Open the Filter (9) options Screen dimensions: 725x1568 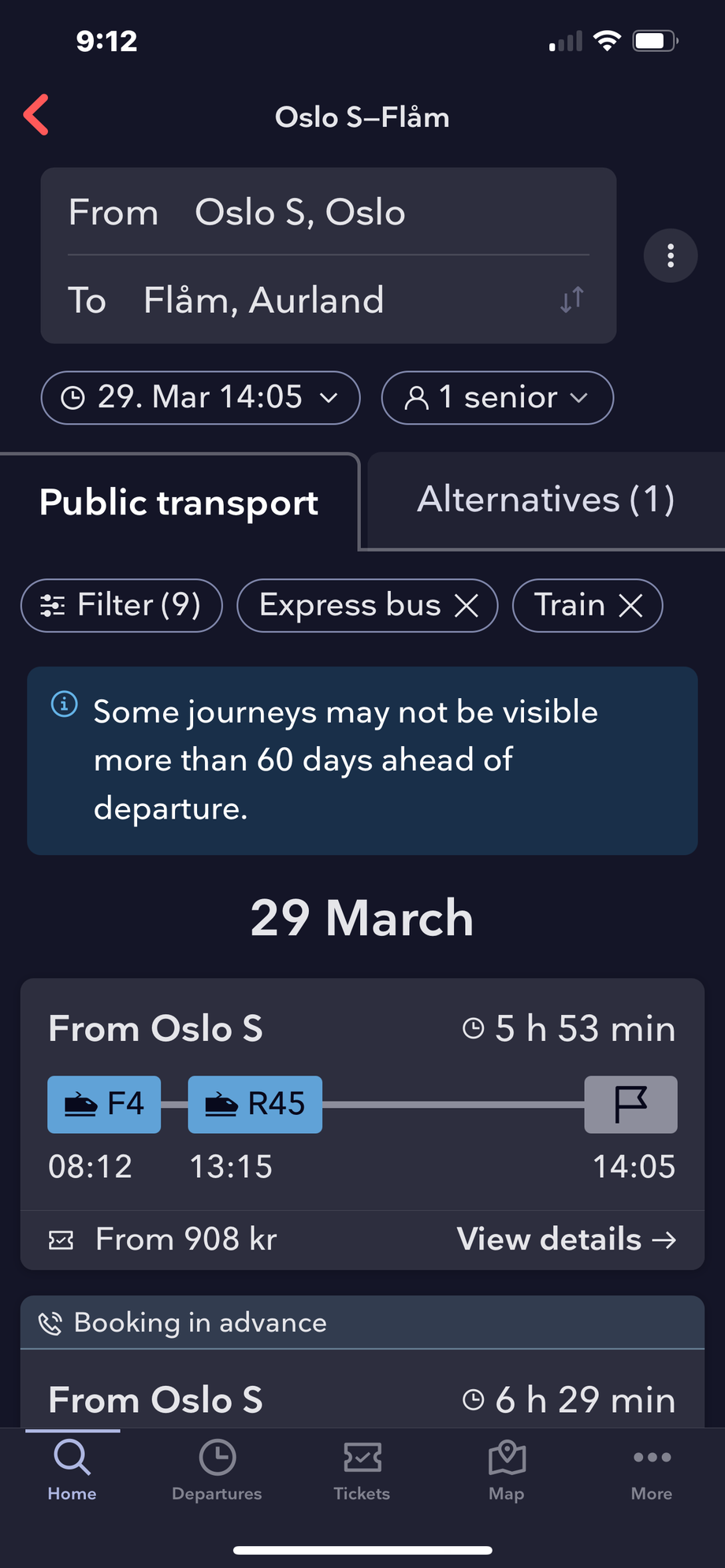(x=122, y=606)
